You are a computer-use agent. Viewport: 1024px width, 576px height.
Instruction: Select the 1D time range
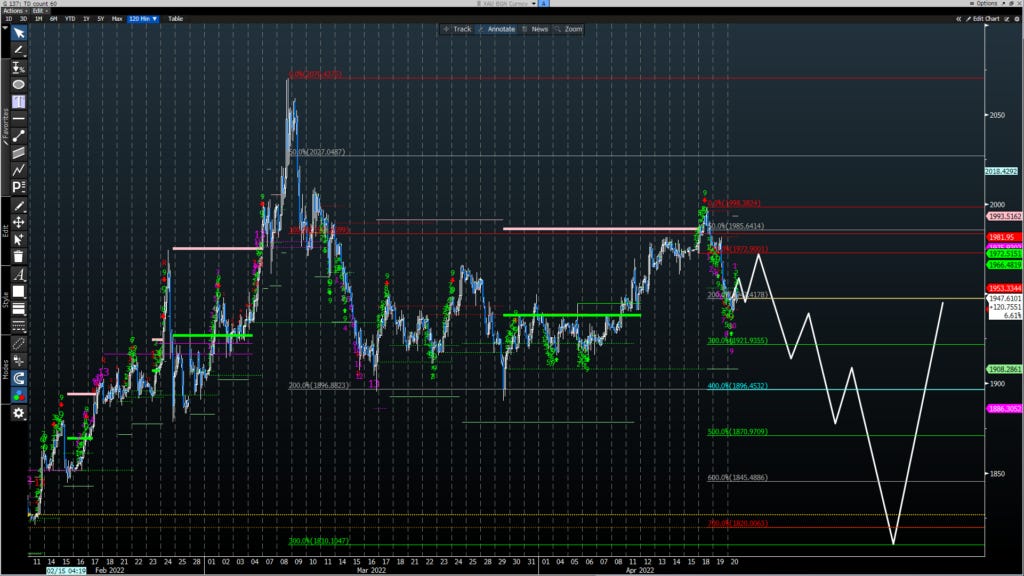(8, 19)
